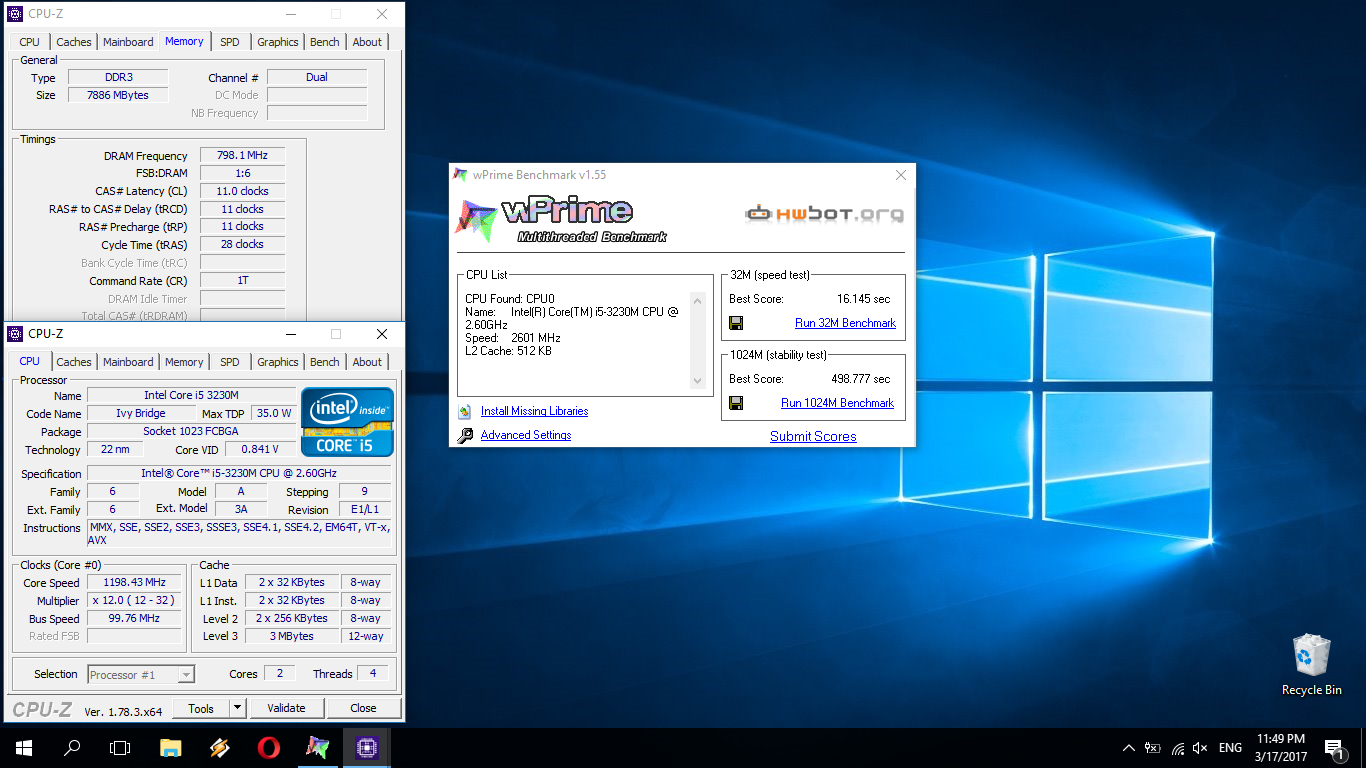Open Advanced Settings link in wPrime
The width and height of the screenshot is (1366, 768).
pos(526,435)
